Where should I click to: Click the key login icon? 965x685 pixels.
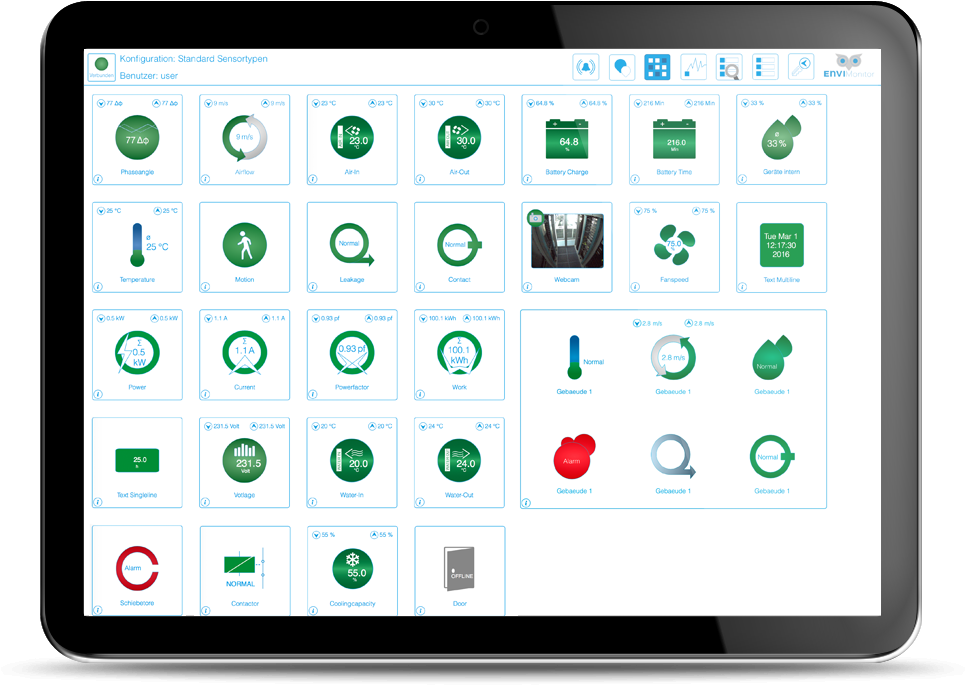(801, 67)
